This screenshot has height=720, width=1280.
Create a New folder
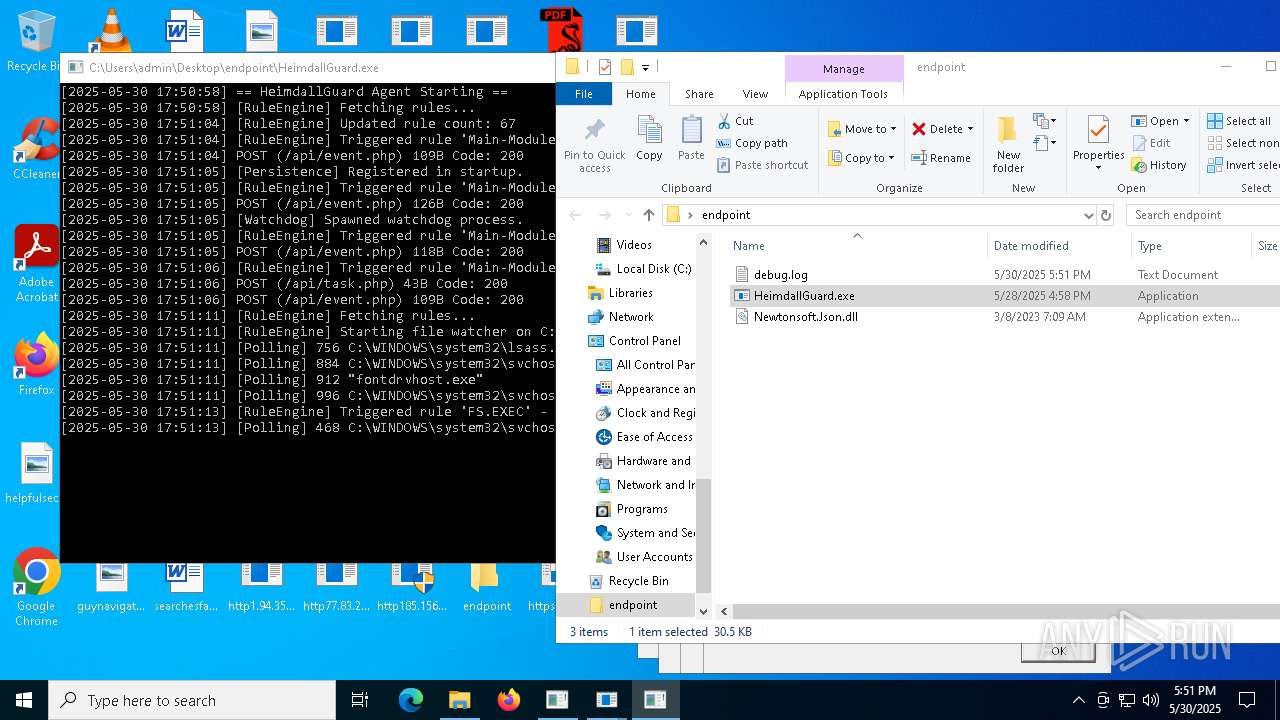(x=1008, y=144)
